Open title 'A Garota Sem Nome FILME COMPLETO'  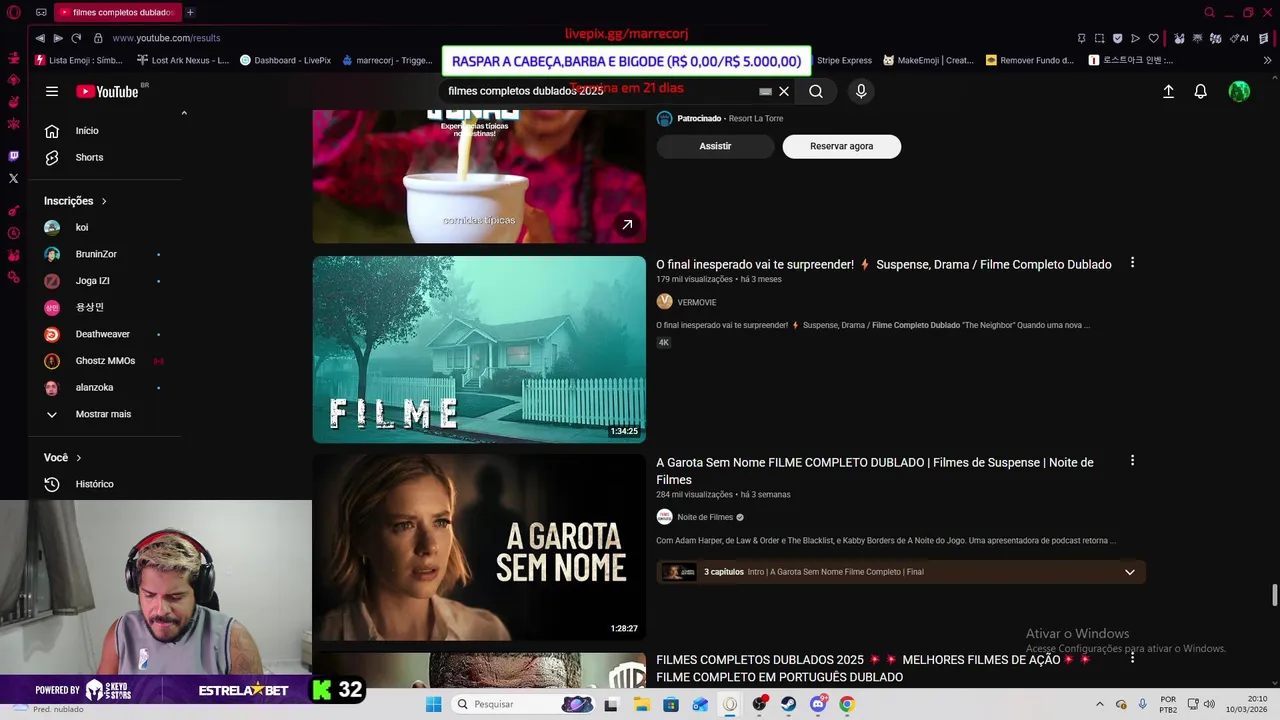tap(875, 471)
